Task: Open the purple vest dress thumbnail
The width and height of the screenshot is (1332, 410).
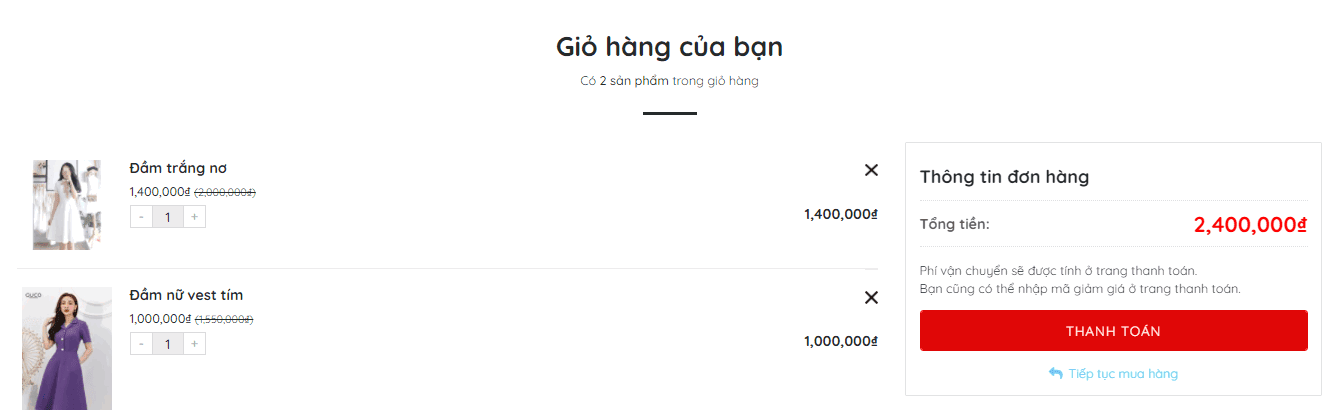Action: coord(67,348)
